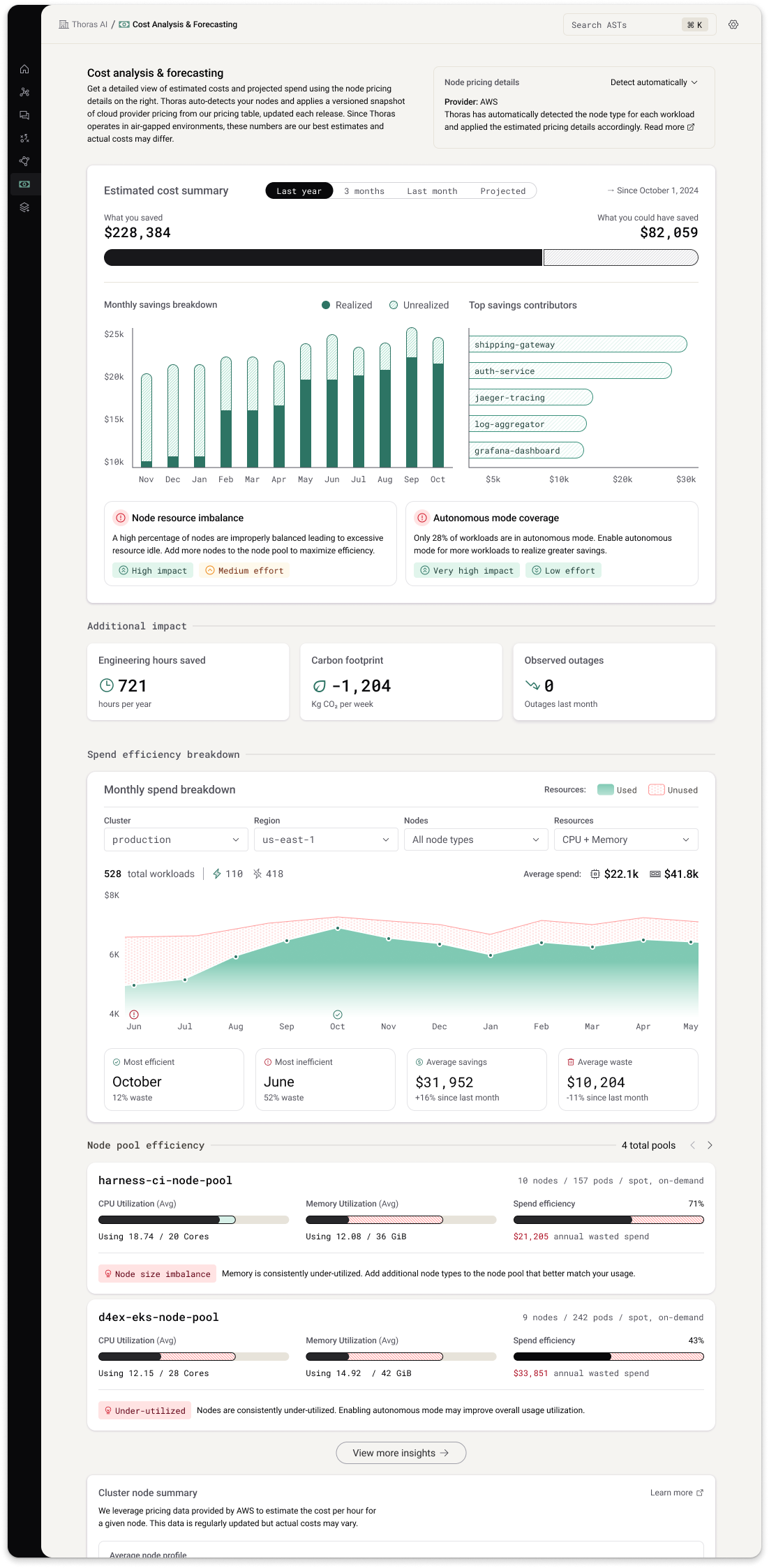Open the strategy X-O playbook sidebar icon
The width and height of the screenshot is (769, 1568).
(x=24, y=138)
